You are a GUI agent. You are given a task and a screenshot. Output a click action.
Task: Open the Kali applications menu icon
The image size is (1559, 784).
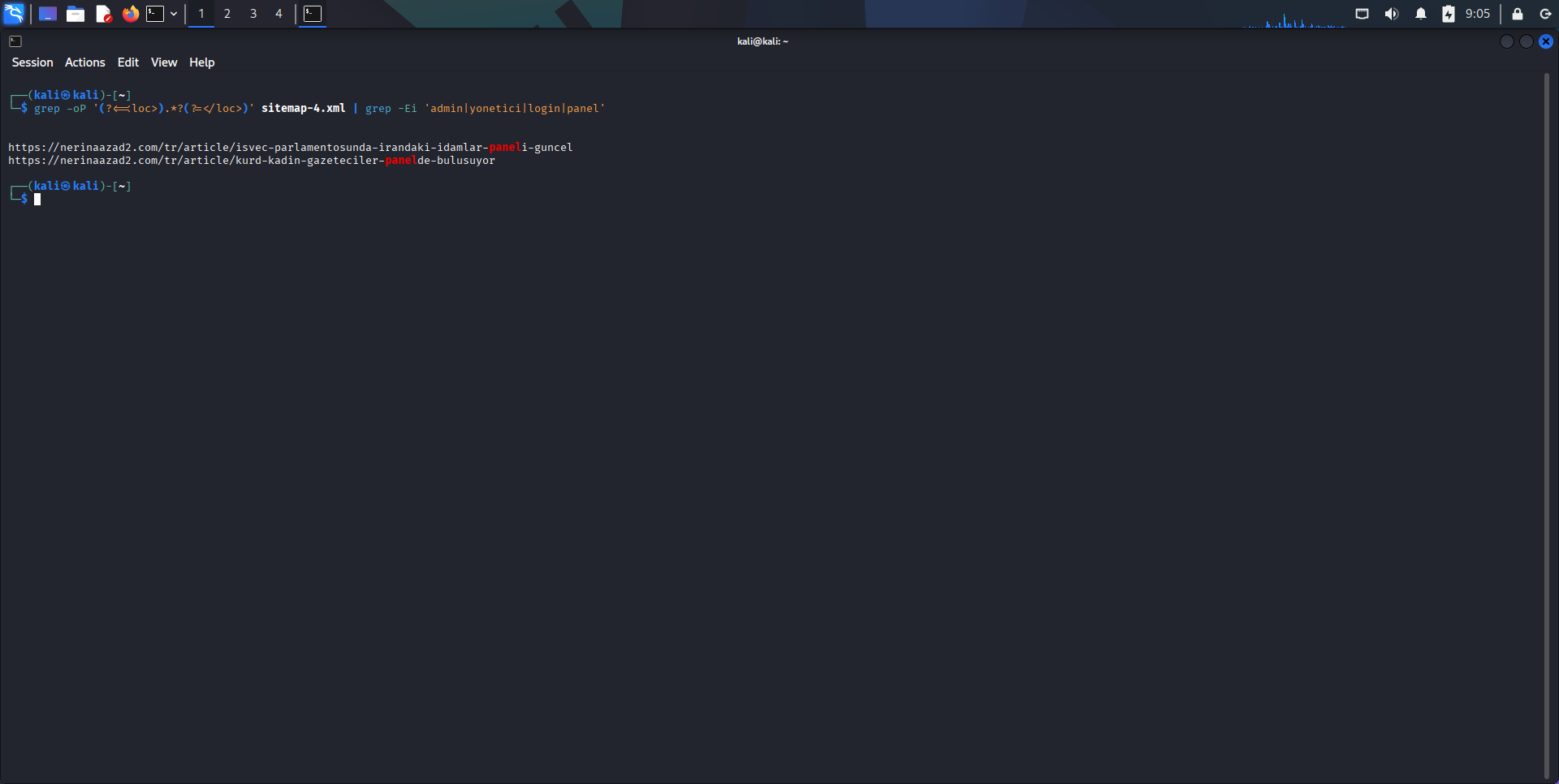(14, 14)
